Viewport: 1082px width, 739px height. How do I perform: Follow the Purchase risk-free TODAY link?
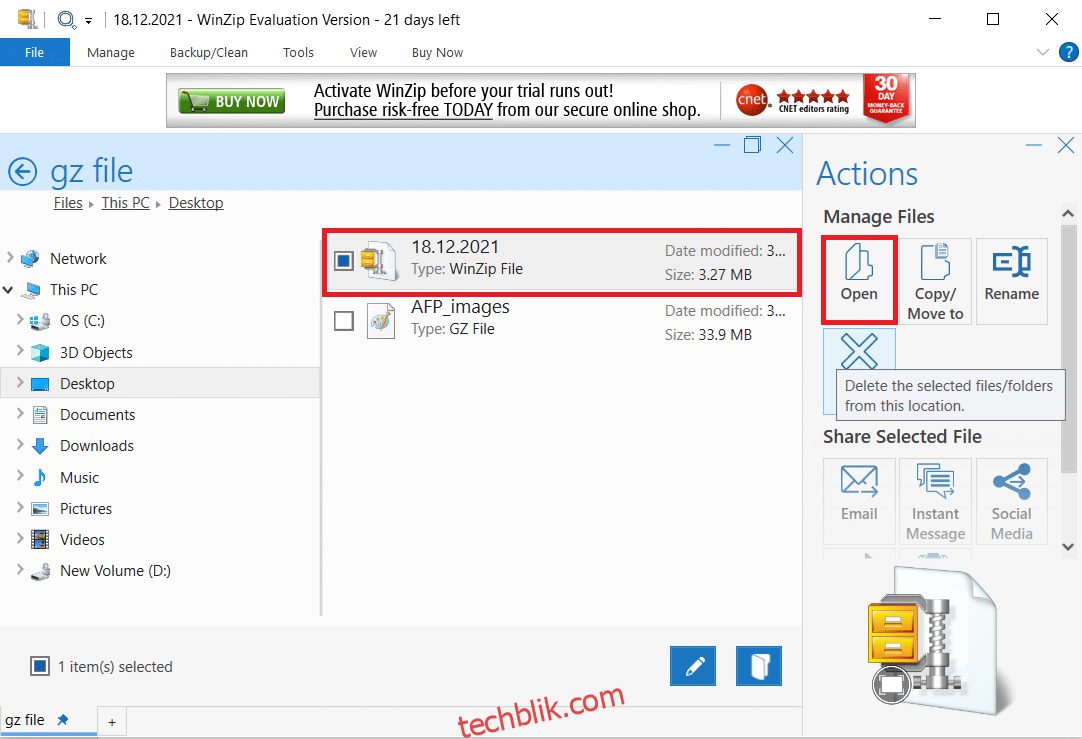click(x=403, y=110)
